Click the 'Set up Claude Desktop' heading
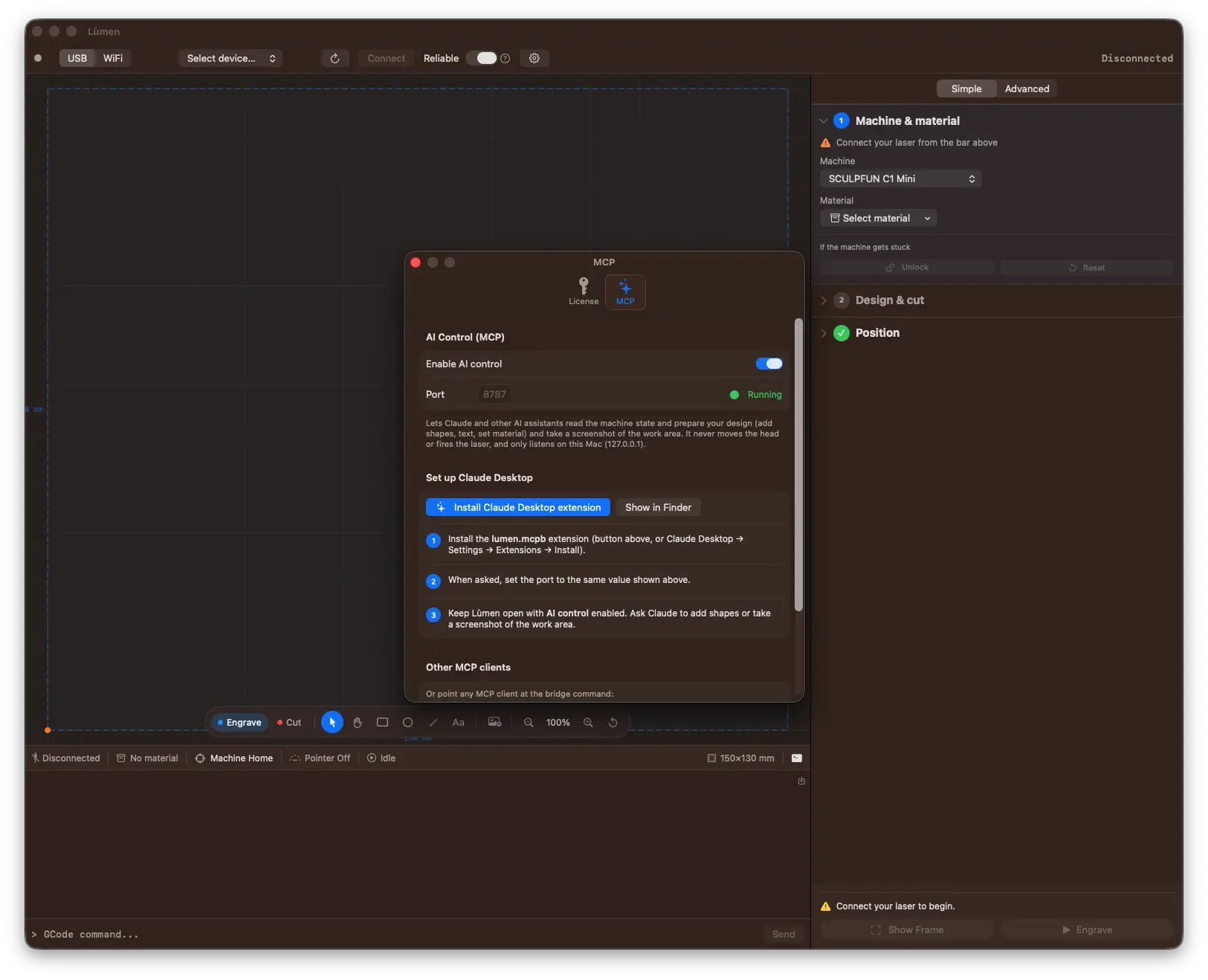Screen dimensions: 1208x980 point(479,477)
